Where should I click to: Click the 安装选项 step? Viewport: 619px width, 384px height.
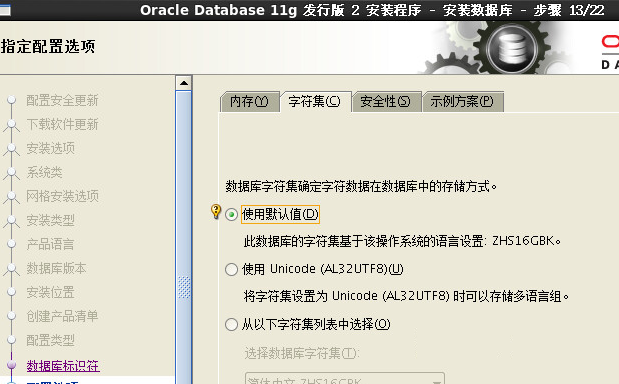click(x=50, y=148)
